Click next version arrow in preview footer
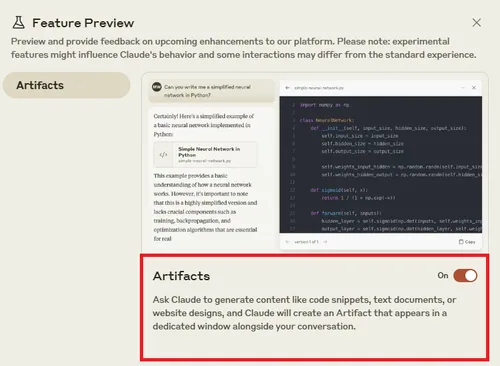The image size is (500, 366). 325,242
